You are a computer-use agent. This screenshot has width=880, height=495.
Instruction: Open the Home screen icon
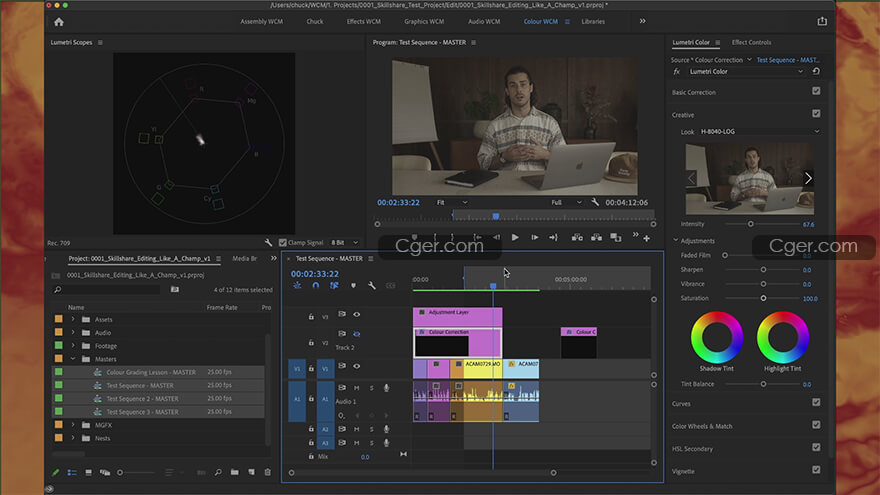pos(59,22)
